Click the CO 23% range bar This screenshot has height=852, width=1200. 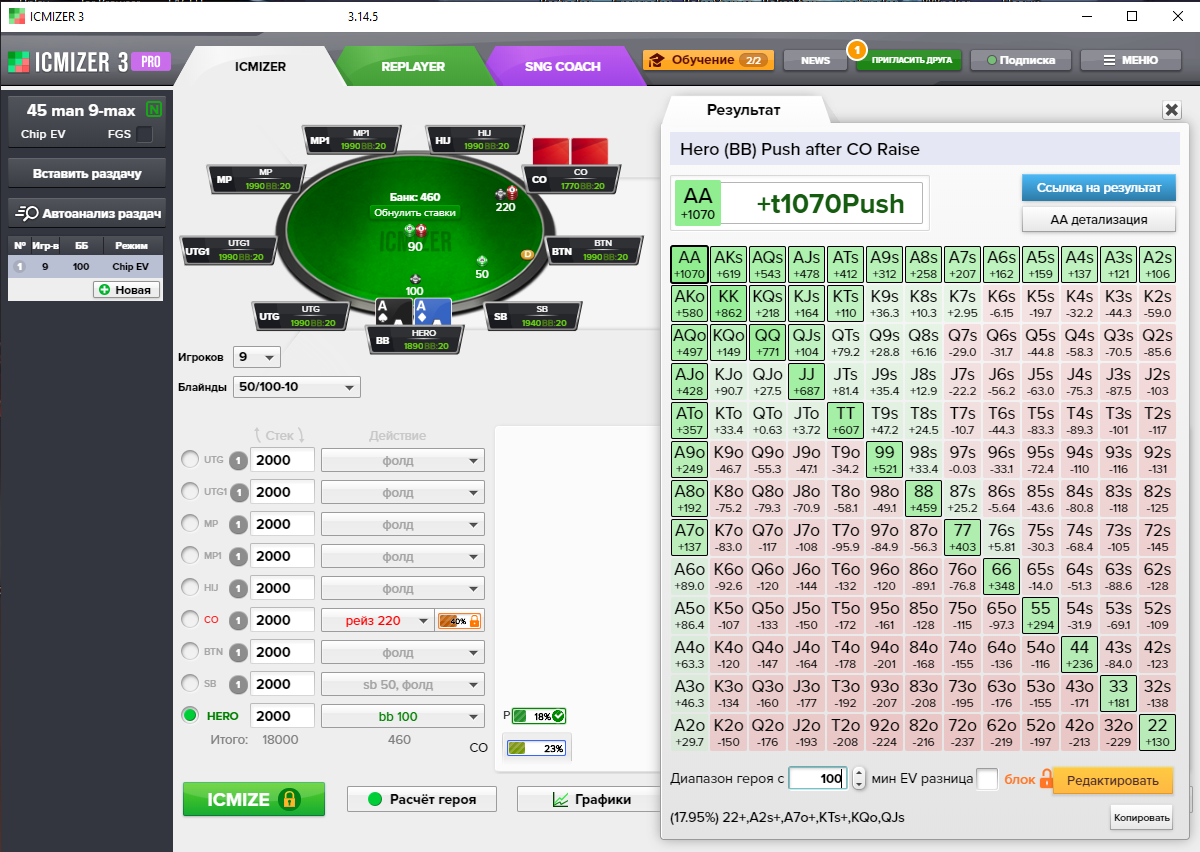(x=537, y=748)
